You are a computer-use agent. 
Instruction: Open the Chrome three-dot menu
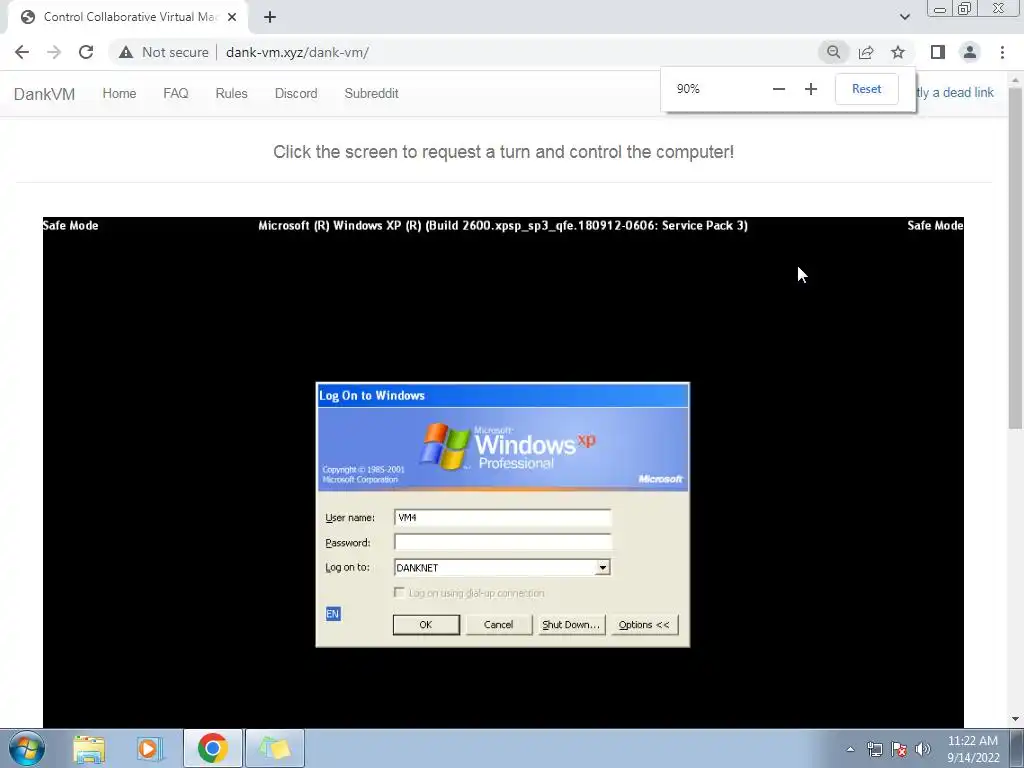pyautogui.click(x=1002, y=52)
